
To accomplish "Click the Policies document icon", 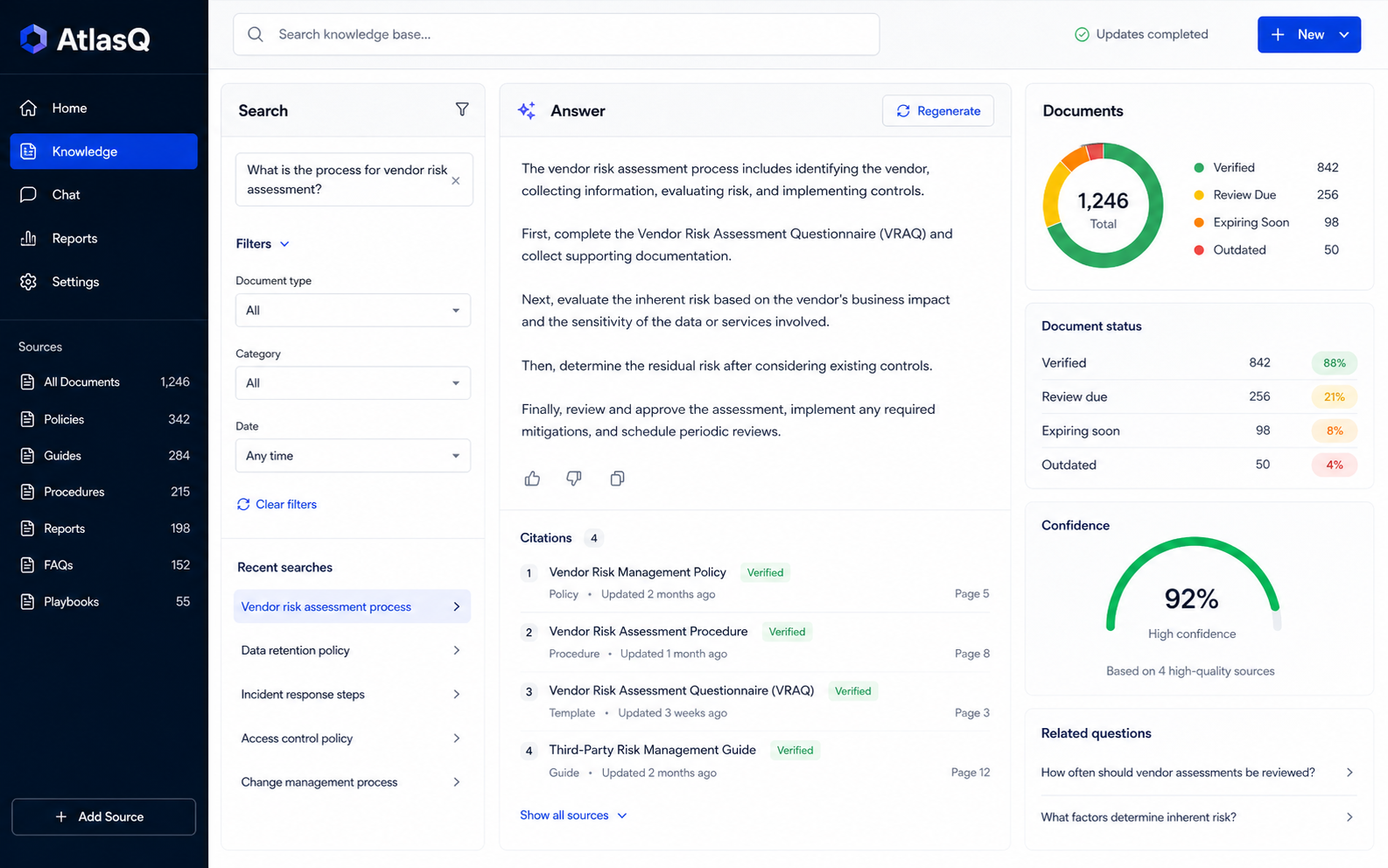I will click(28, 419).
